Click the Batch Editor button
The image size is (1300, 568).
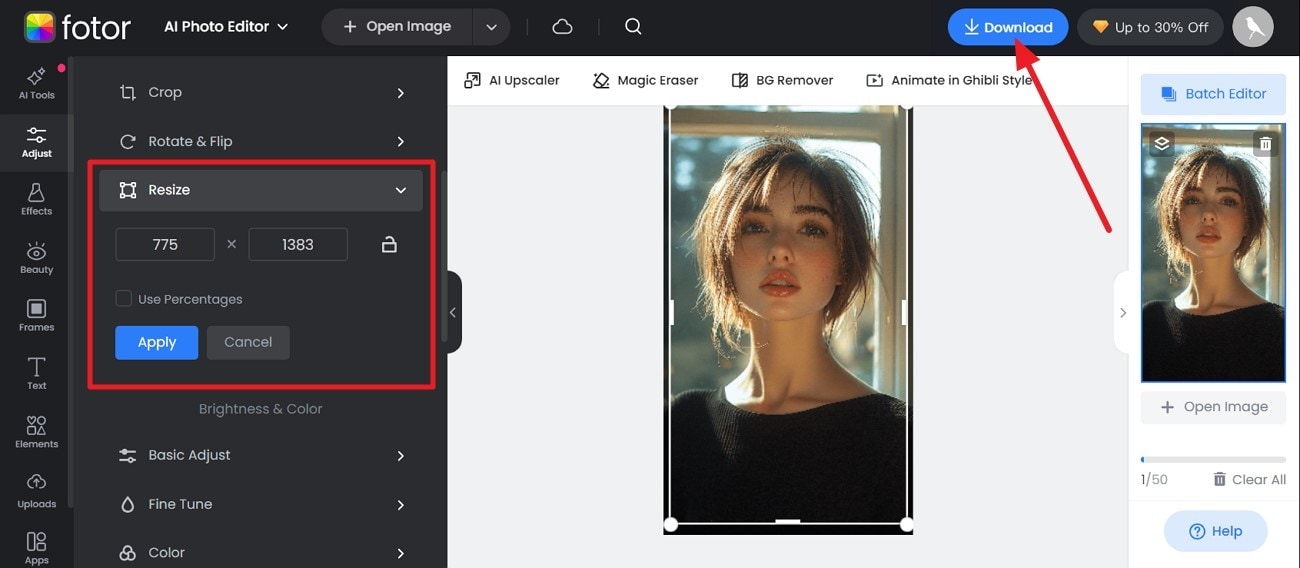point(1213,93)
